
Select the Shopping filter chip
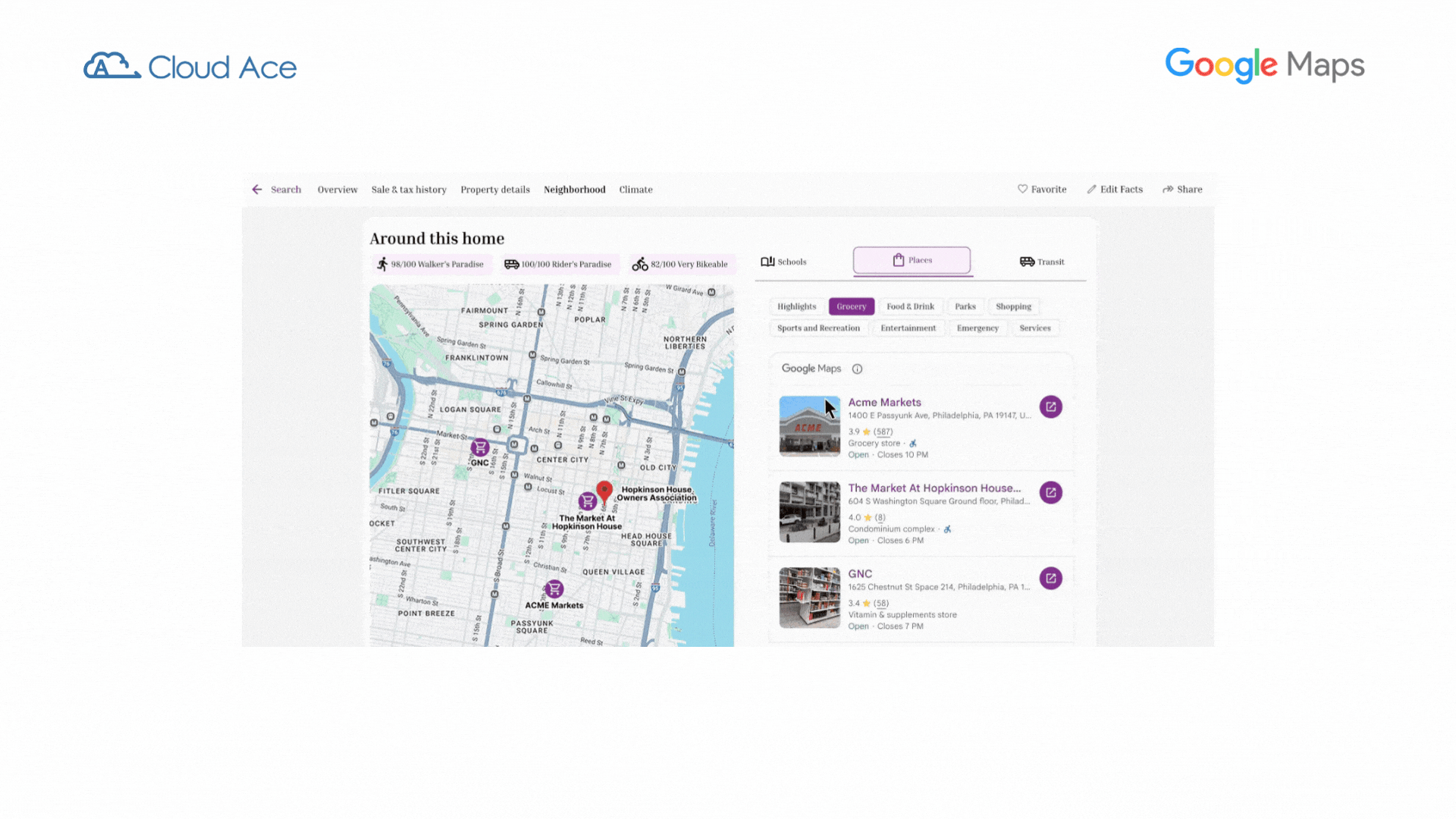pos(1013,306)
